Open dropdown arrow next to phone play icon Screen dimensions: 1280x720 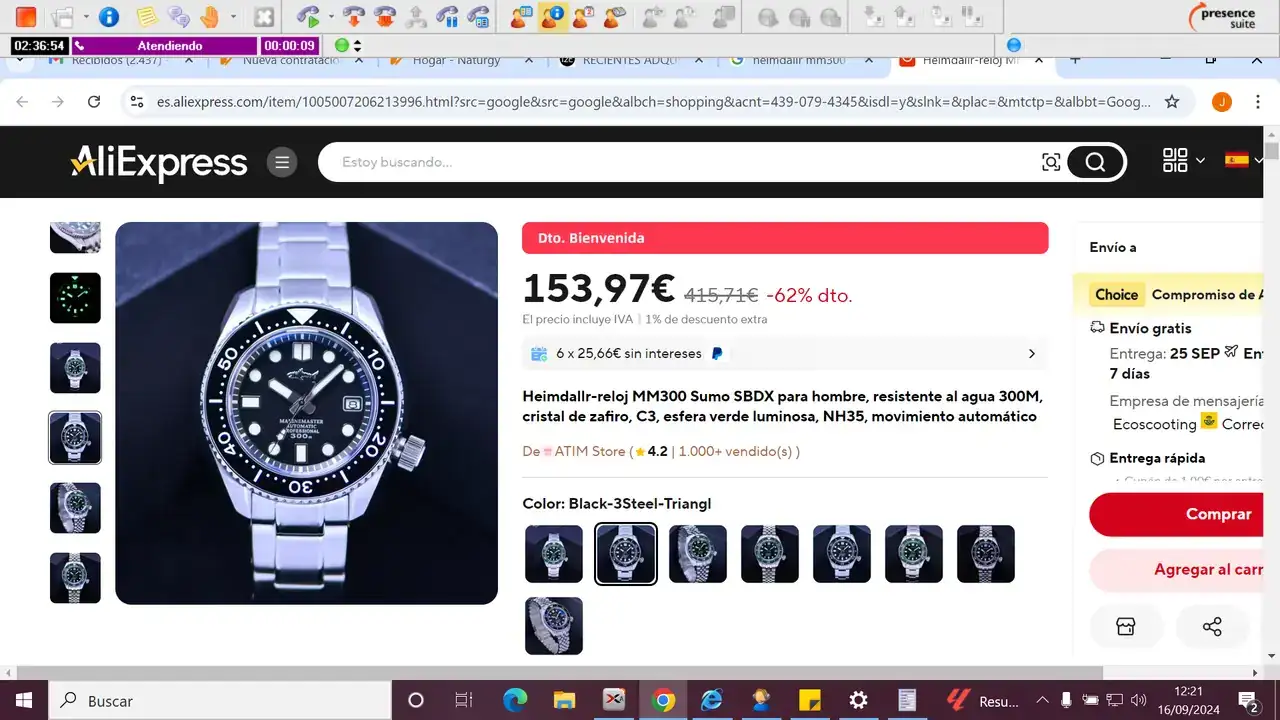point(329,17)
